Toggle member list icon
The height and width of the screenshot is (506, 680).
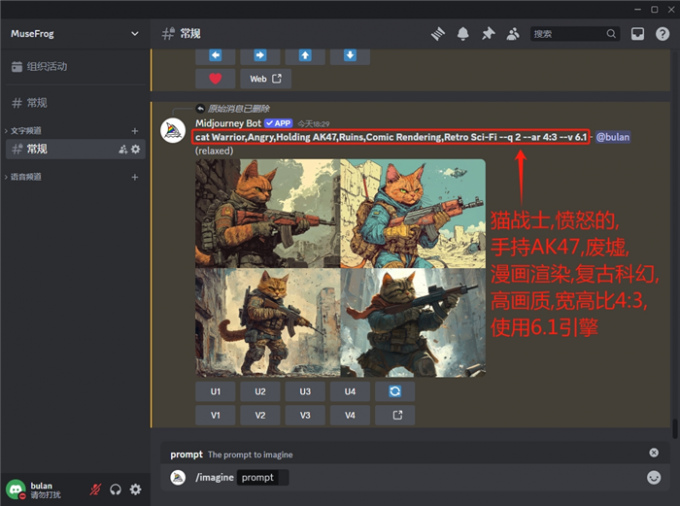(x=513, y=34)
